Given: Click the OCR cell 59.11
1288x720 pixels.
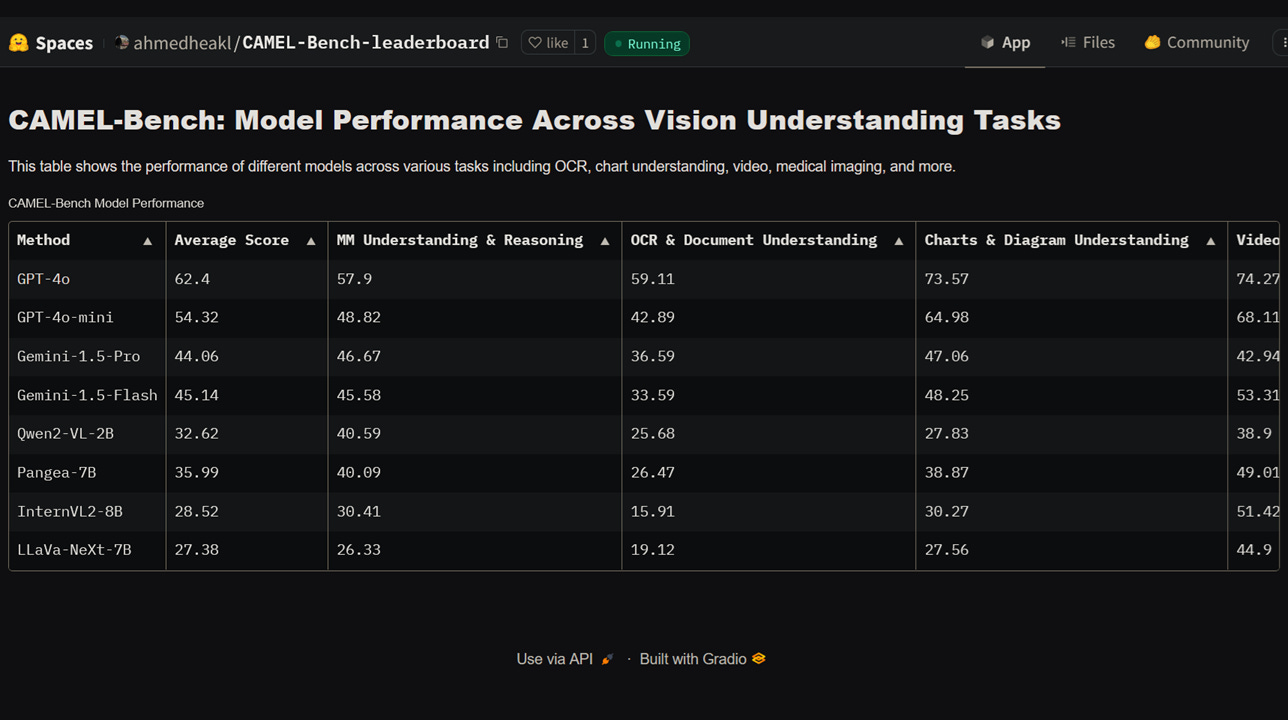Looking at the screenshot, I should (769, 279).
